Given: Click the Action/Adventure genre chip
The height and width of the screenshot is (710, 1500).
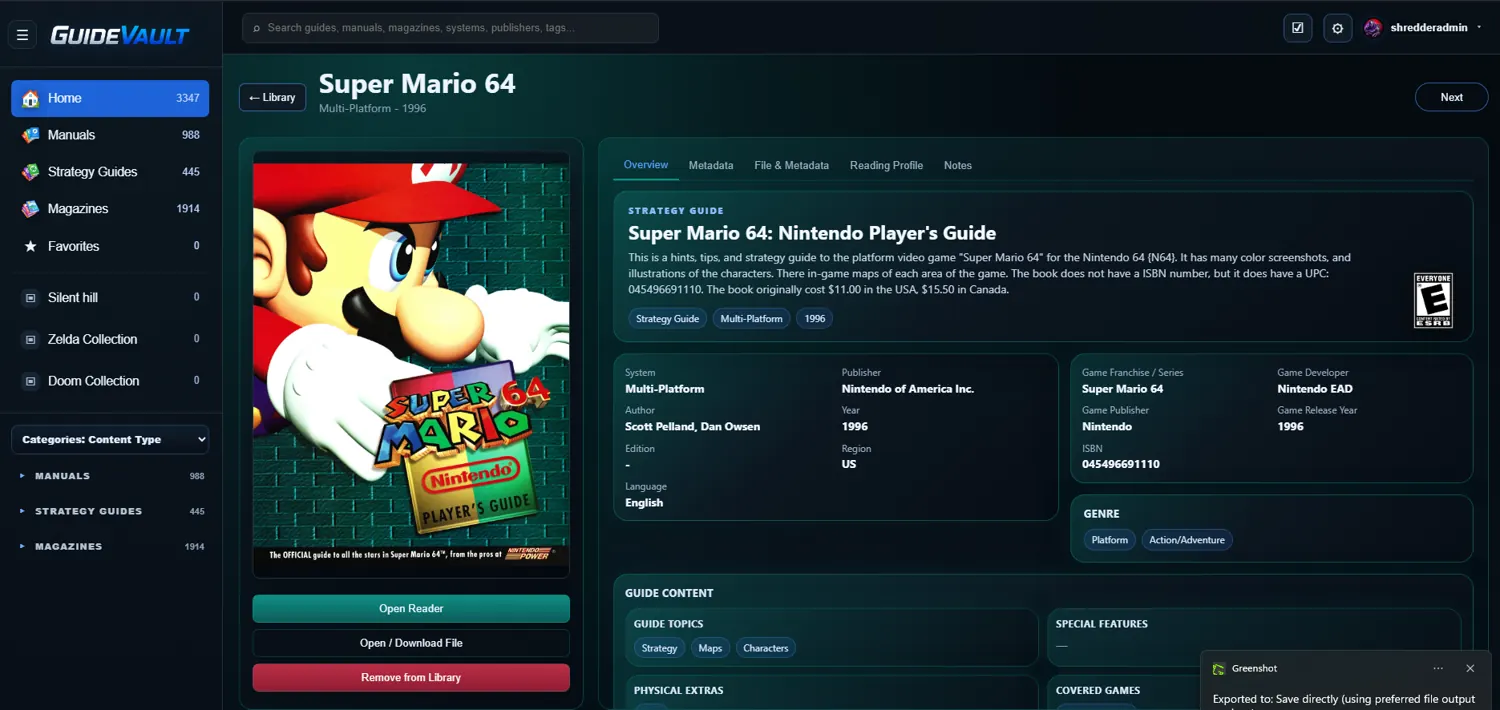Looking at the screenshot, I should click(x=1187, y=540).
